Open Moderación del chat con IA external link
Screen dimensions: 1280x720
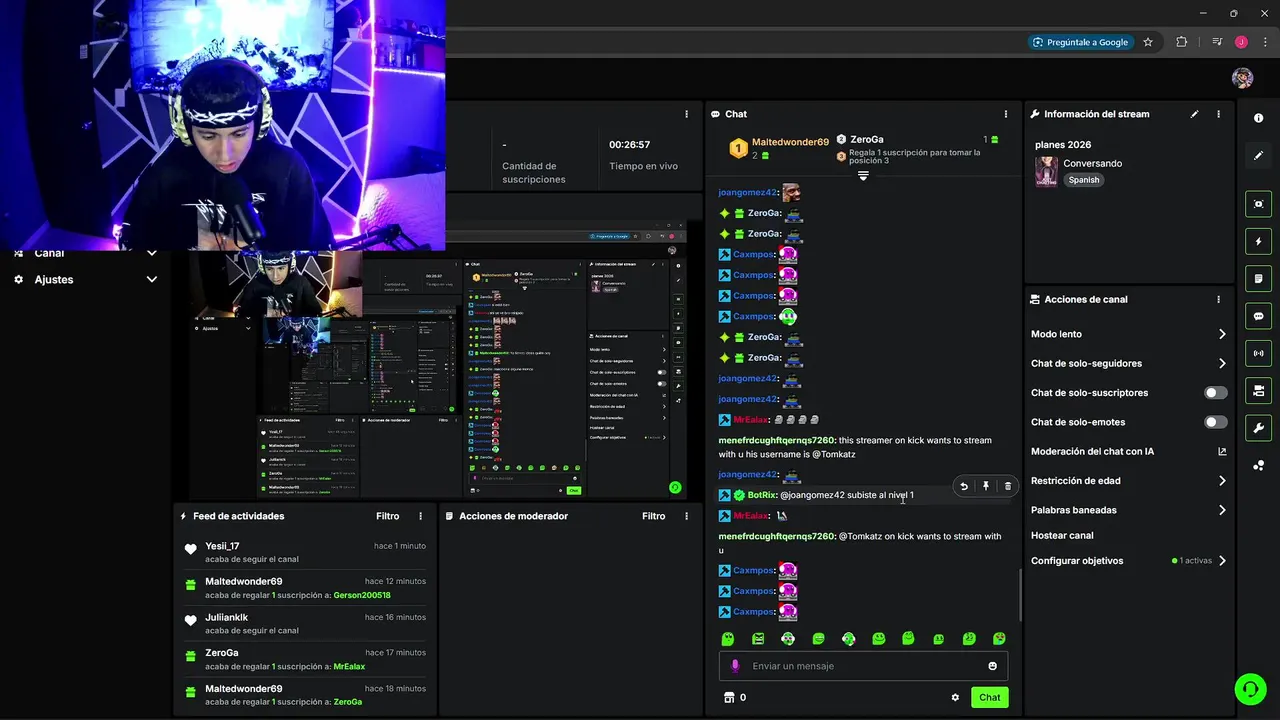pyautogui.click(x=1222, y=451)
